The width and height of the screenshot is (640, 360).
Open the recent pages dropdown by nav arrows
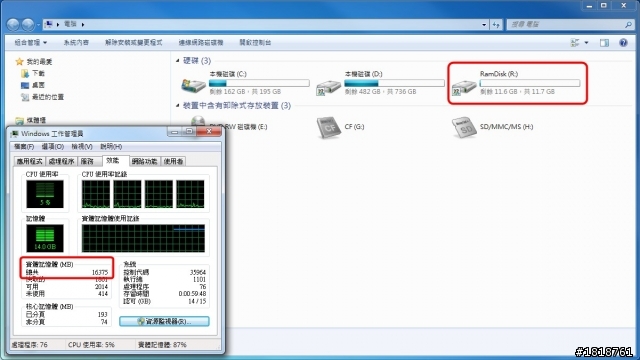(x=38, y=25)
